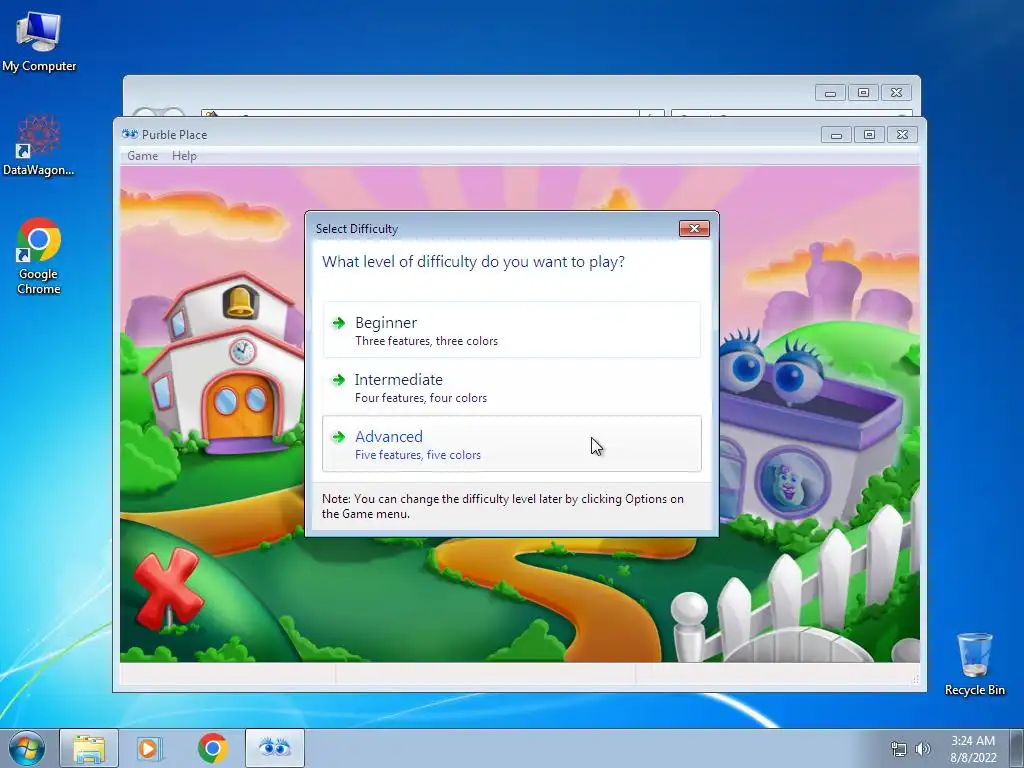
Task: Select the Recycle Bin desktop icon
Action: 974,664
